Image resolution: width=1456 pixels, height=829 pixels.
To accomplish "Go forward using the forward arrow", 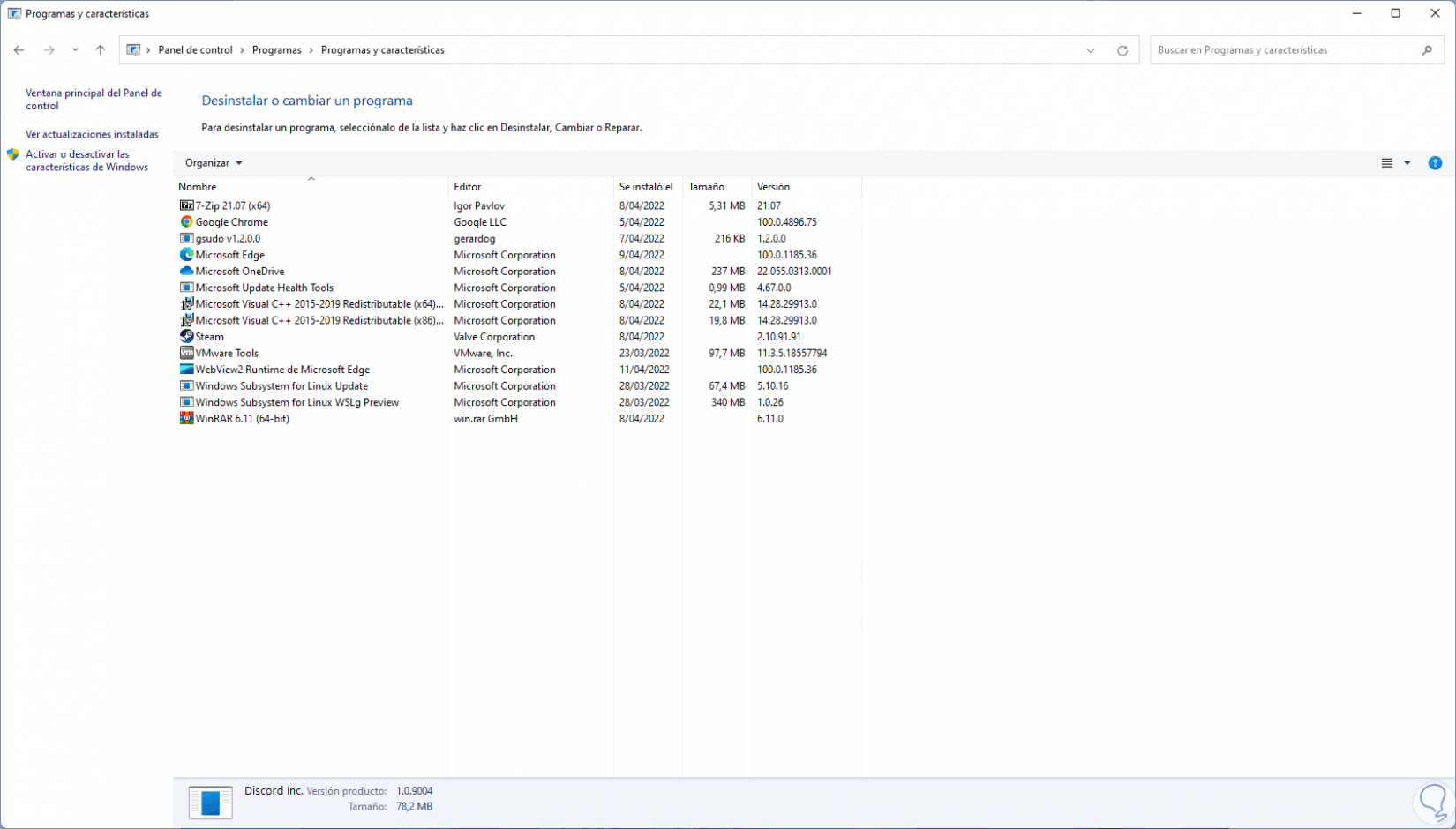I will click(x=49, y=50).
